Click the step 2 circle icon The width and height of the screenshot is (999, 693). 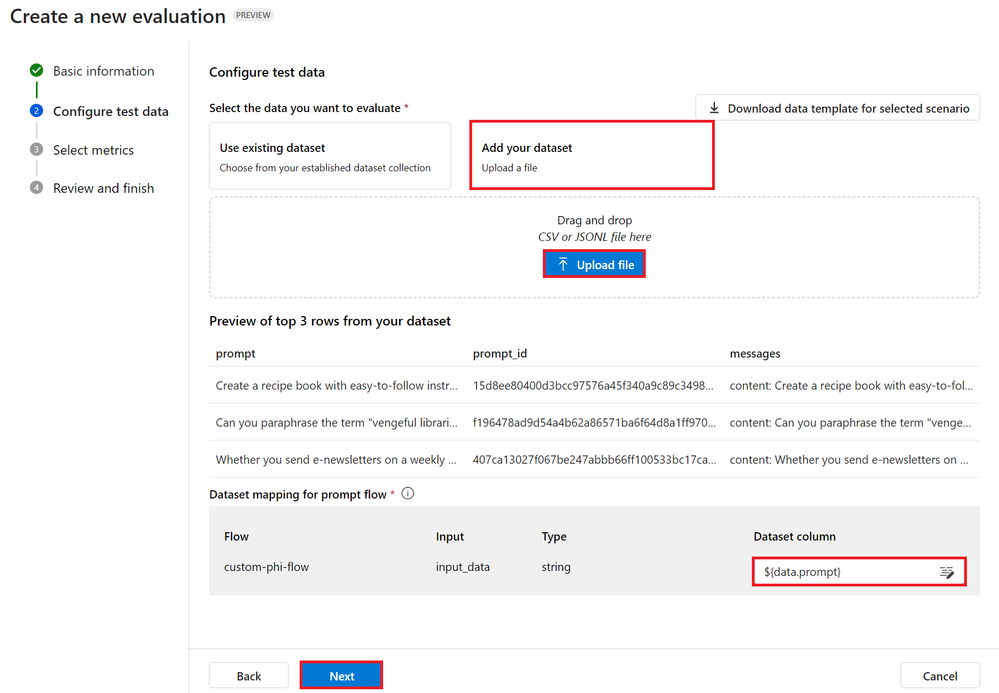(x=36, y=111)
